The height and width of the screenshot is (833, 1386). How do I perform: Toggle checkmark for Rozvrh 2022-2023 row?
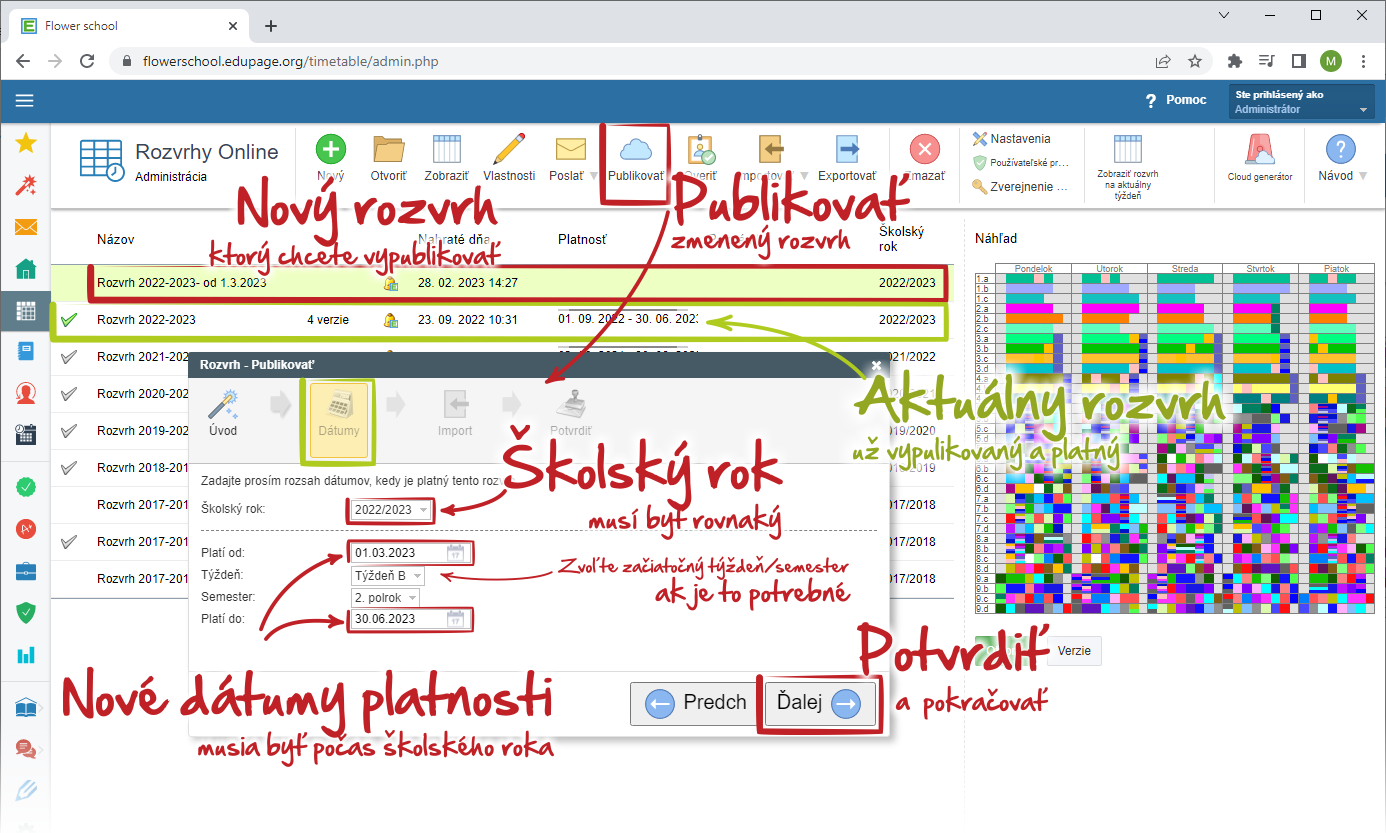click(69, 321)
